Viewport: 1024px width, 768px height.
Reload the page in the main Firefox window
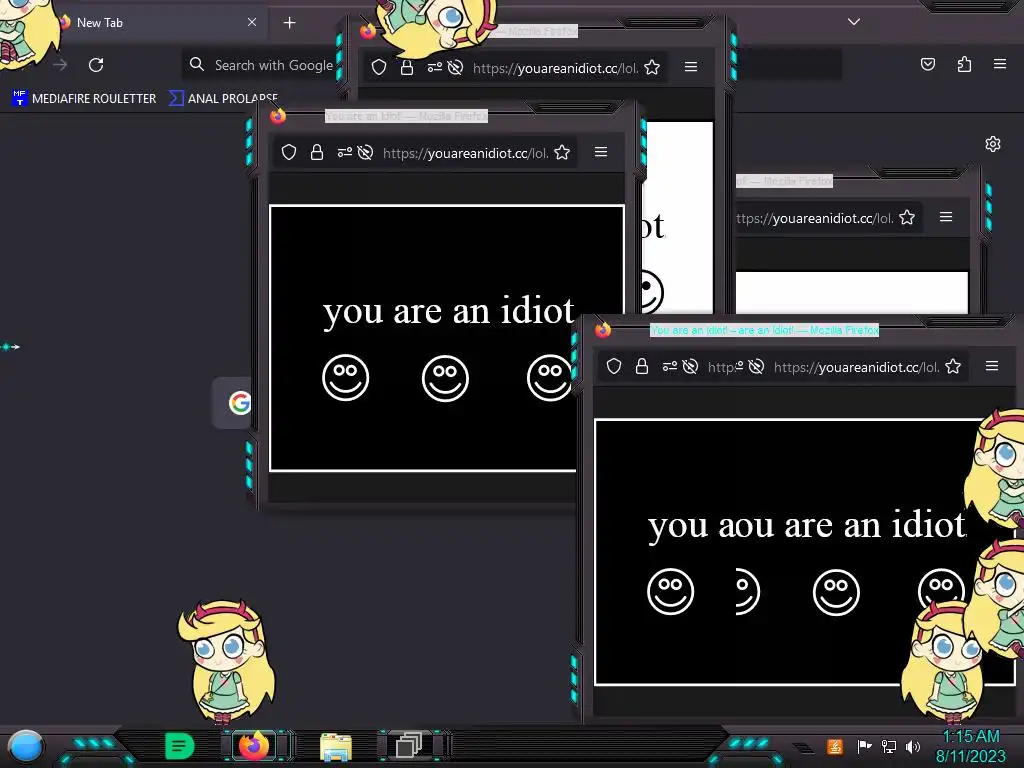pos(96,65)
